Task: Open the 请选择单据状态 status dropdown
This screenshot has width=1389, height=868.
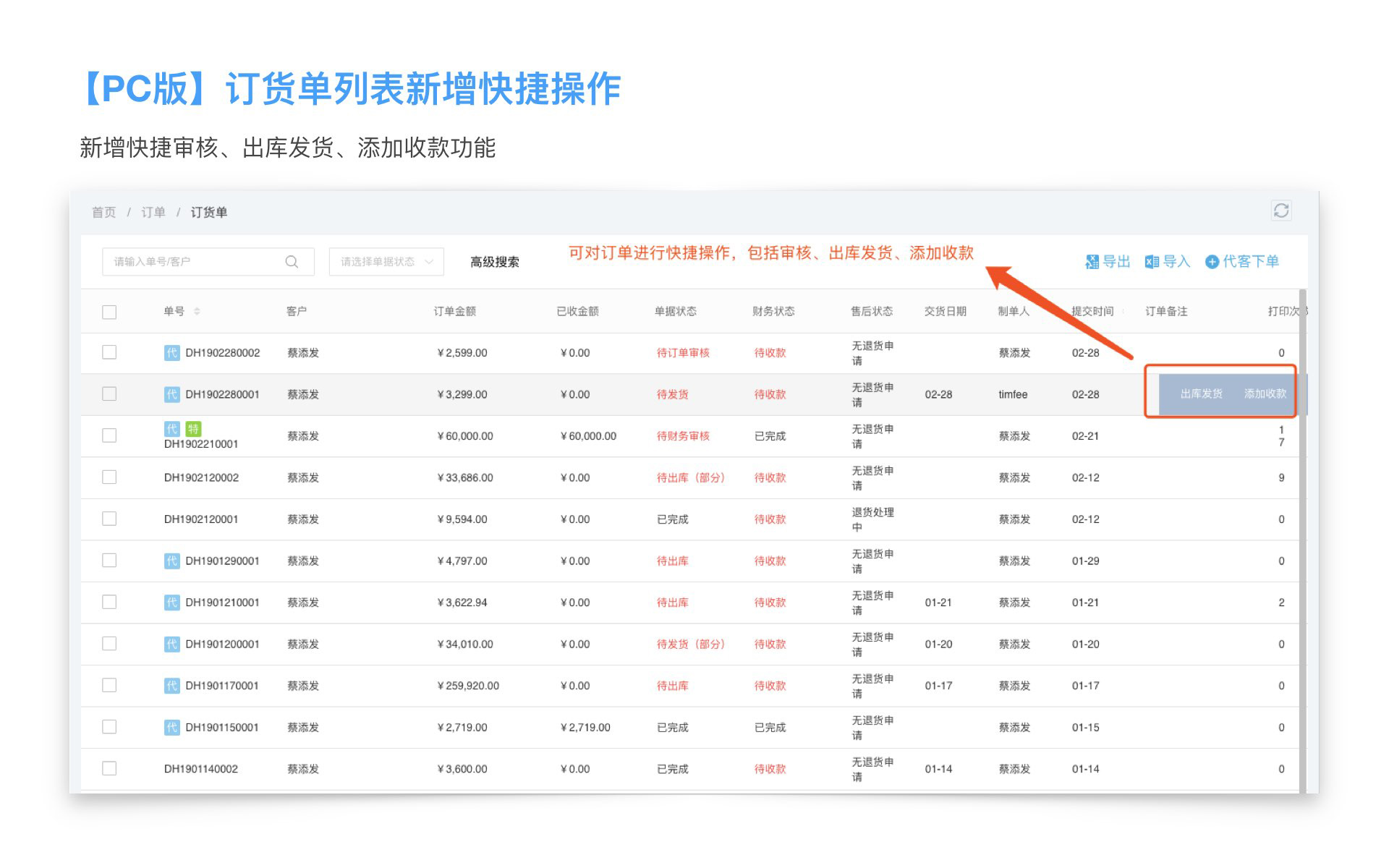Action: [x=386, y=262]
